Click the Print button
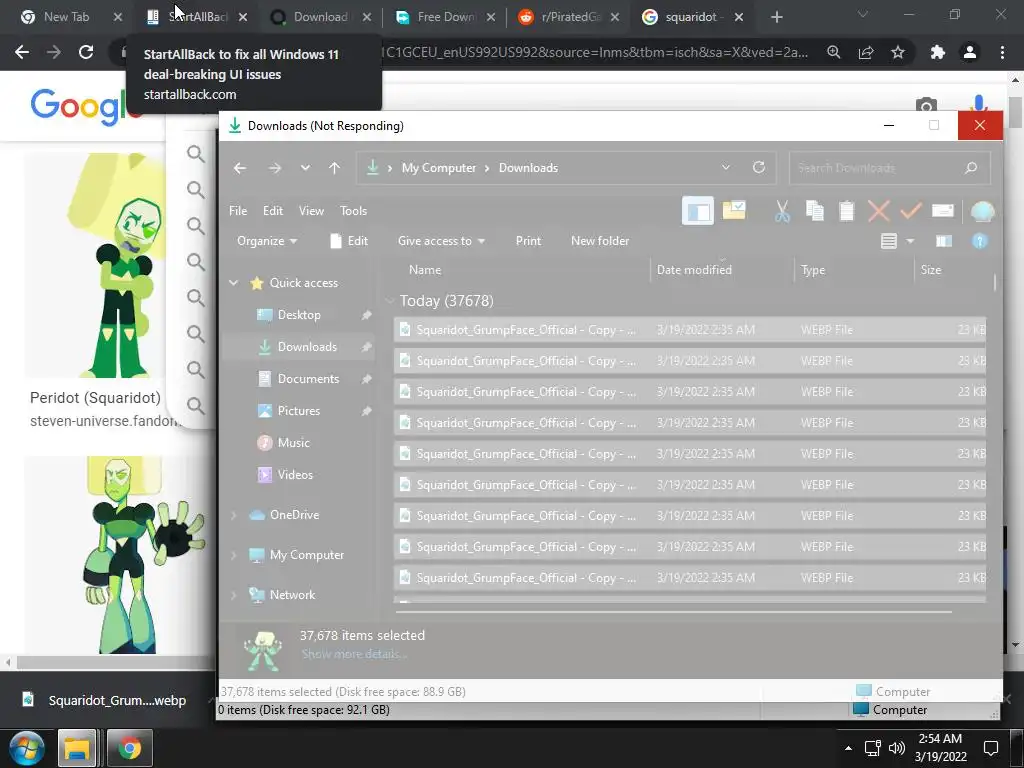Image resolution: width=1024 pixels, height=768 pixels. 528,241
